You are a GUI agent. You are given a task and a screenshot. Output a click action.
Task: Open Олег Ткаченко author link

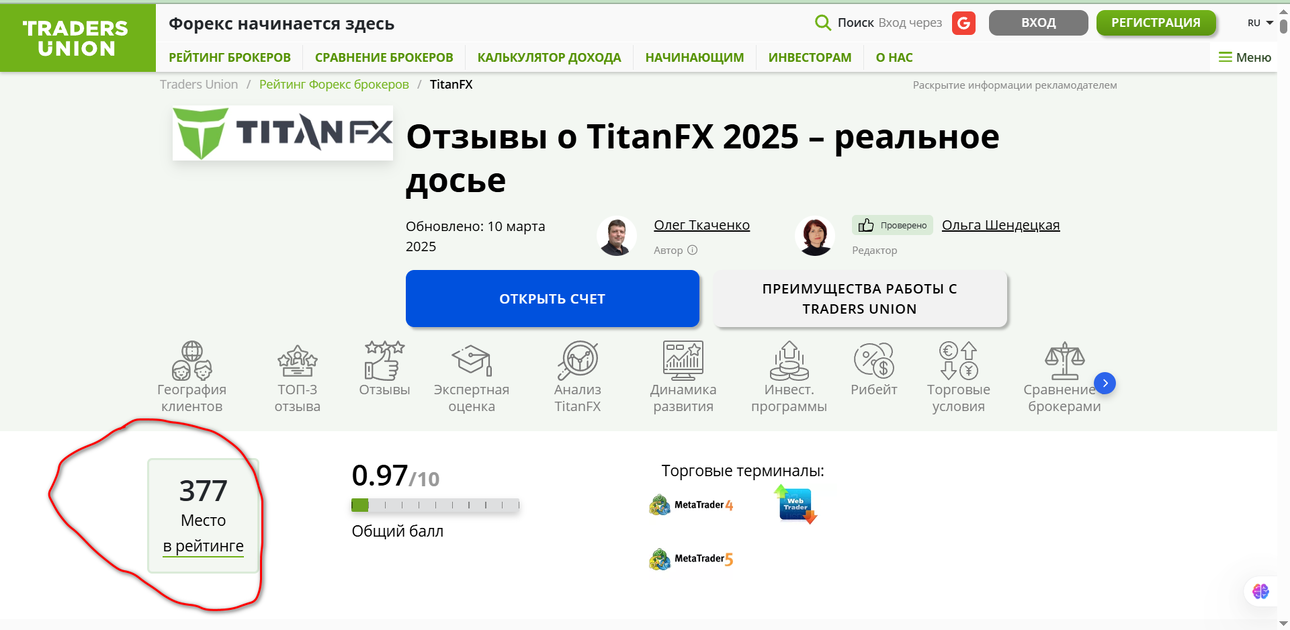pyautogui.click(x=702, y=225)
